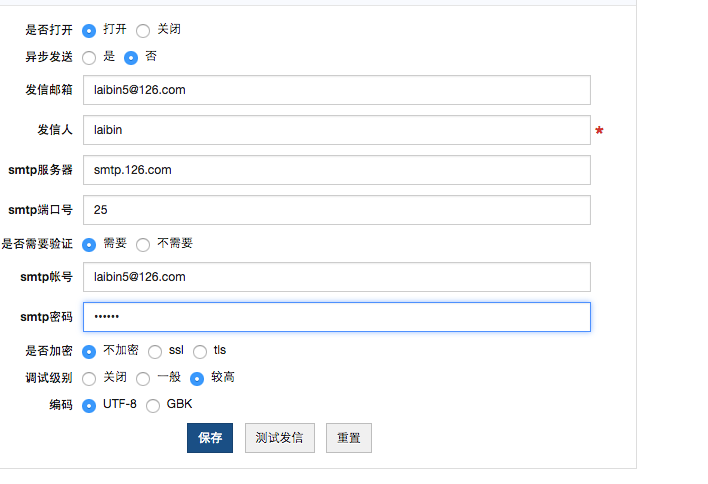708x484 pixels.
Task: Select 不加密 encryption option
Action: (x=90, y=352)
